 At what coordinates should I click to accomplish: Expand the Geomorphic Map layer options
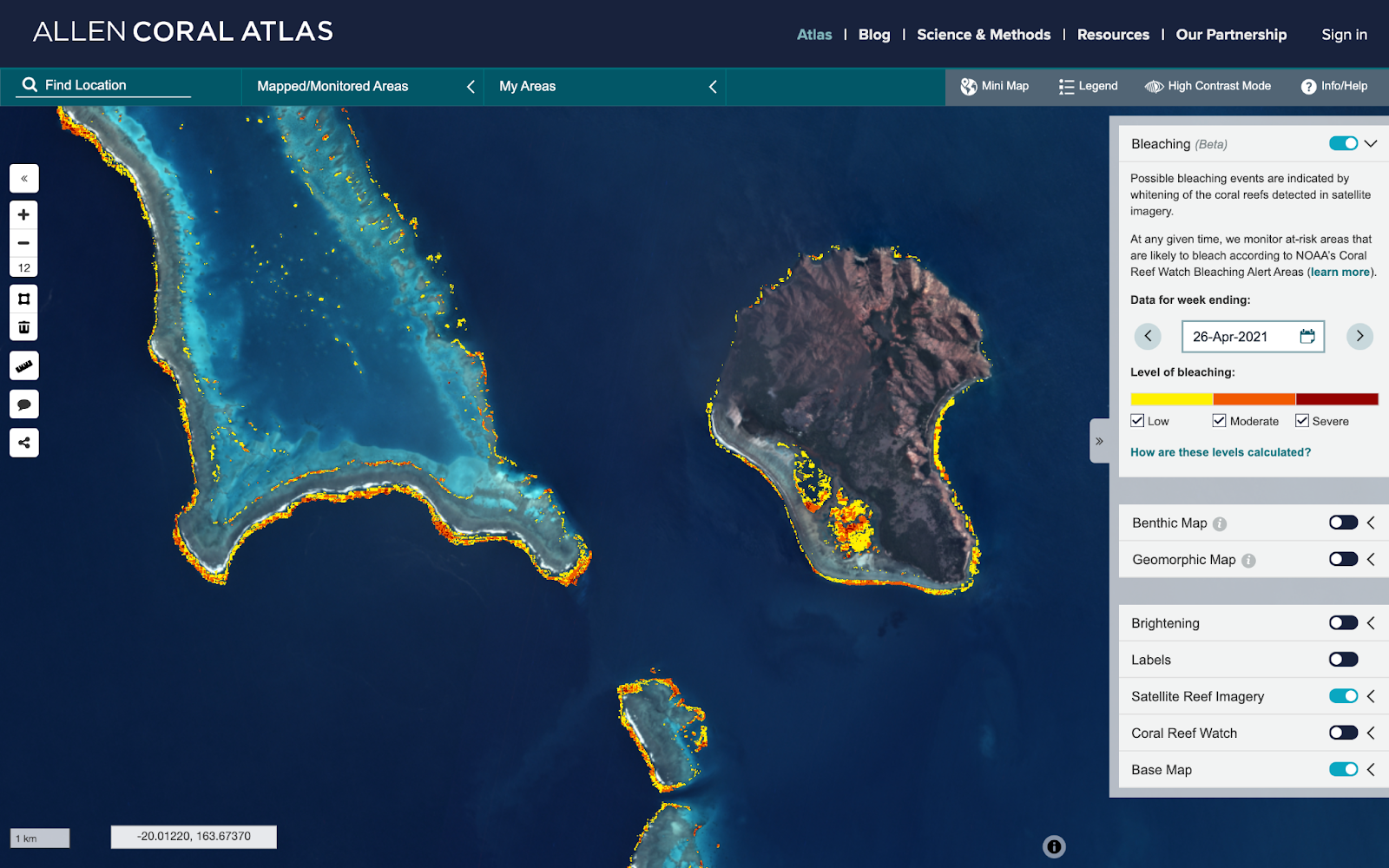coord(1372,560)
